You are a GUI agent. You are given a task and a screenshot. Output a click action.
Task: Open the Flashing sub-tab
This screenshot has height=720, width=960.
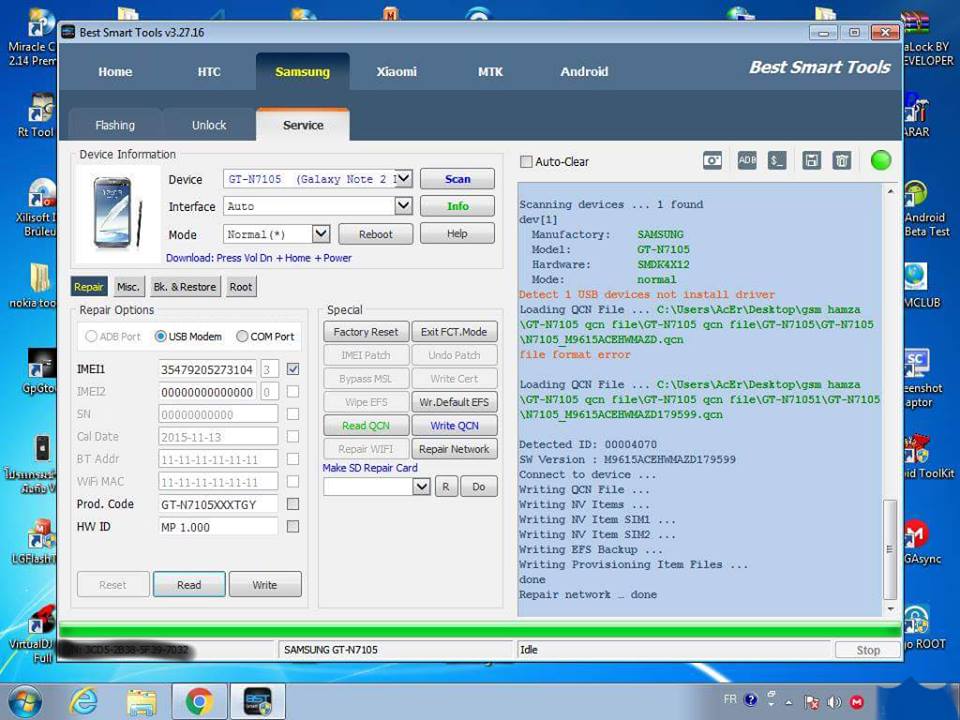[x=115, y=125]
